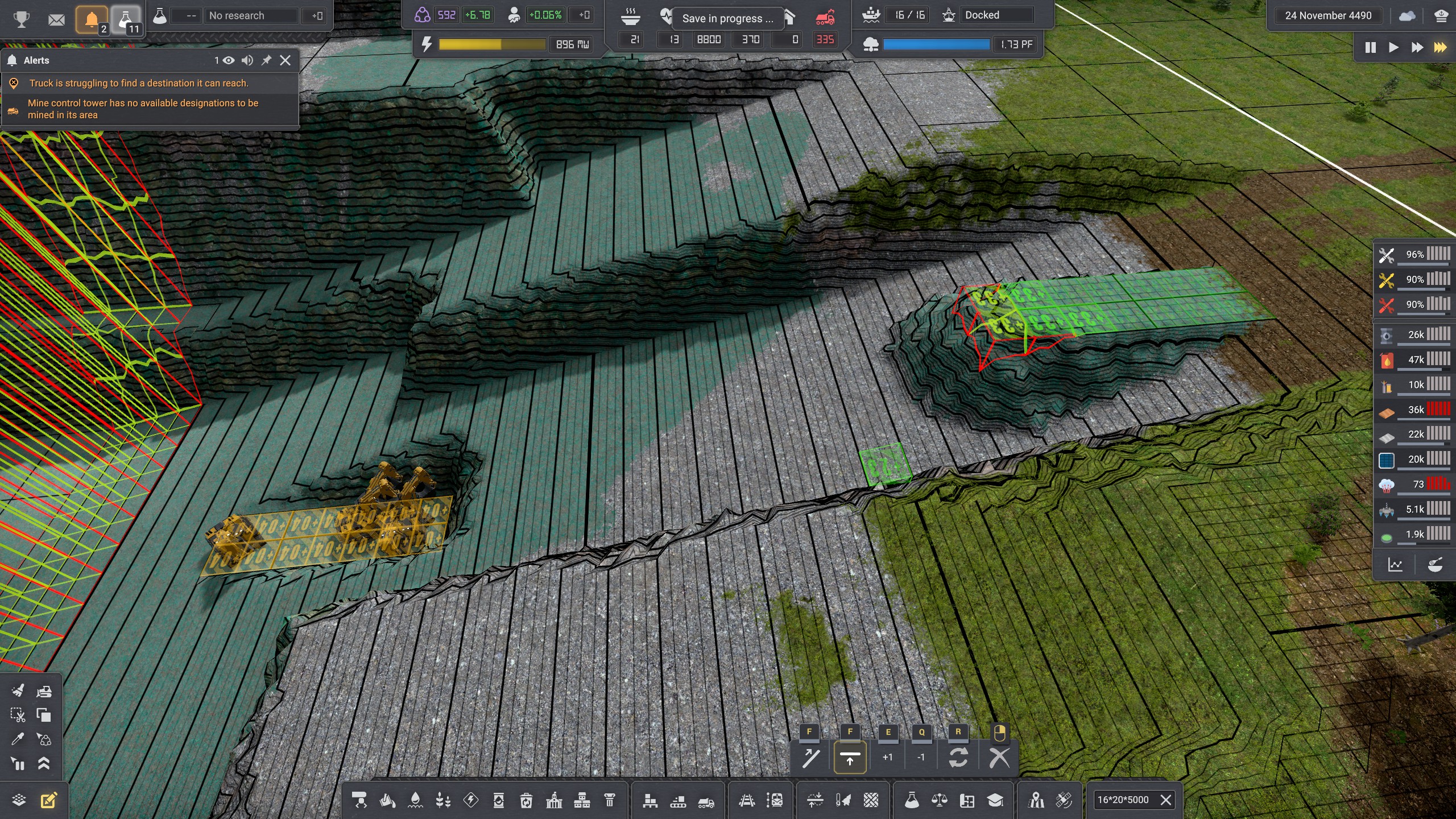Click the +1 elevation button
Image resolution: width=1456 pixels, height=819 pixels.
[x=887, y=758]
